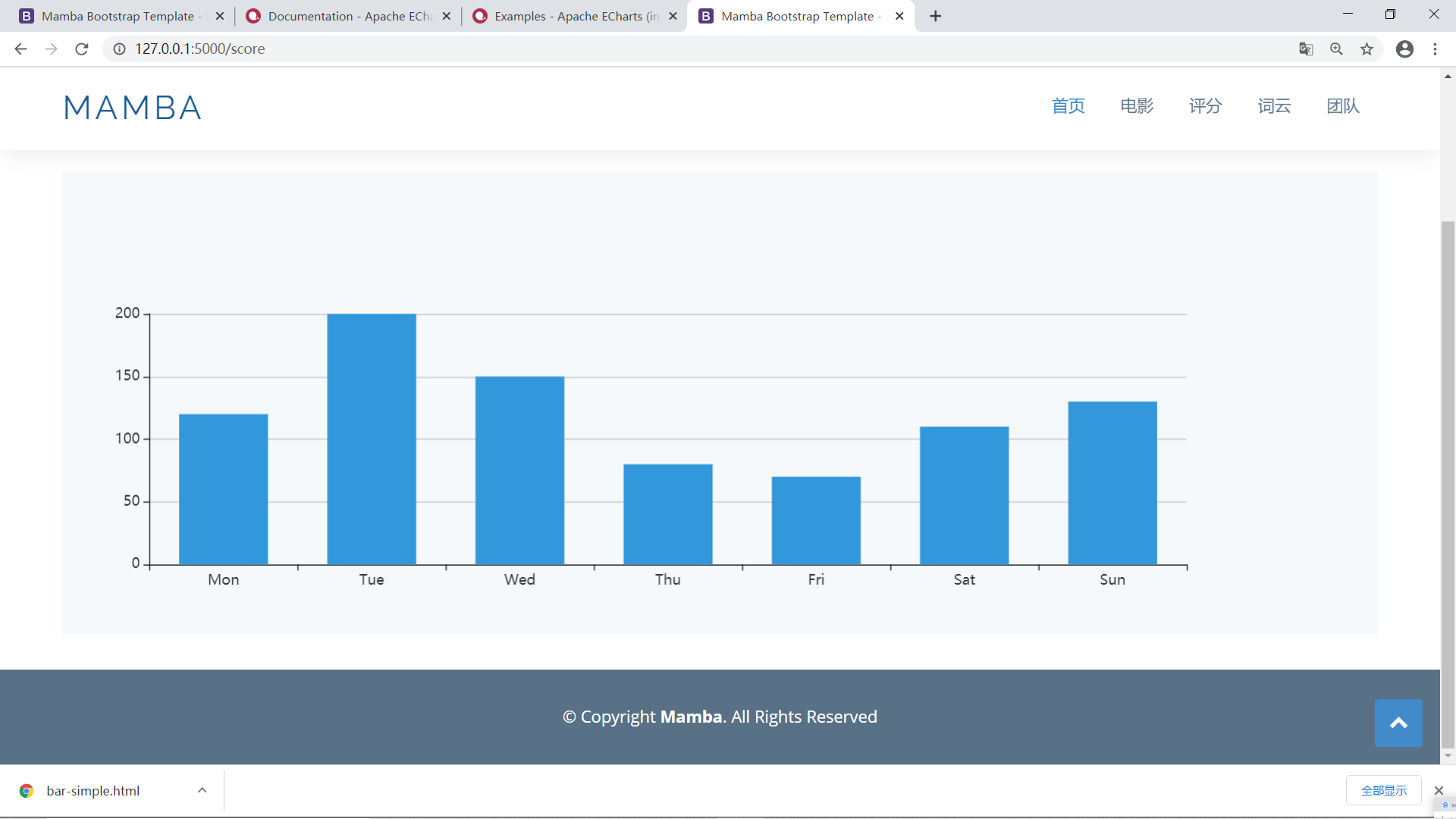Click the zoom magnifier icon in address bar

tap(1336, 49)
